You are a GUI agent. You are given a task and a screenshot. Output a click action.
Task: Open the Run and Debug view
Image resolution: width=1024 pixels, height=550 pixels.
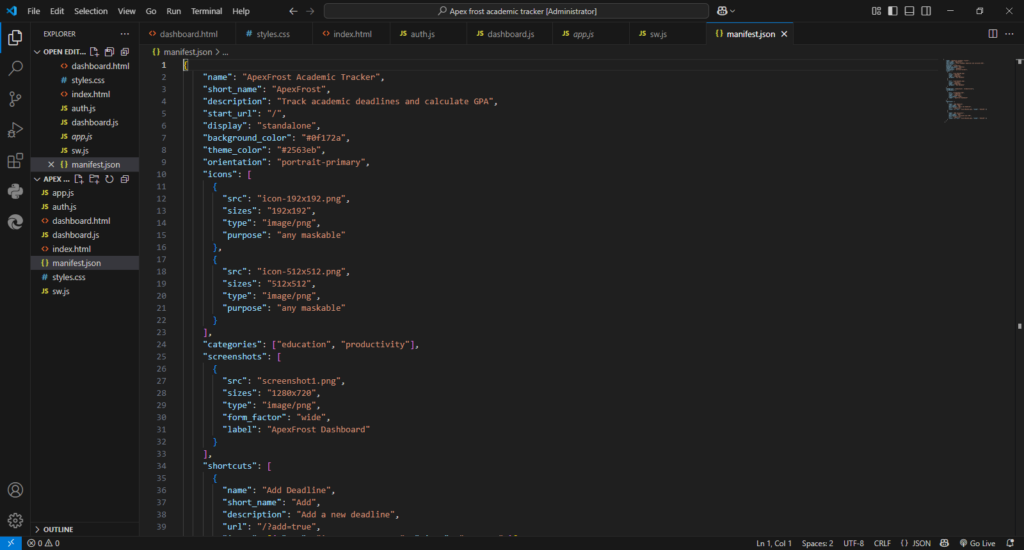point(15,130)
